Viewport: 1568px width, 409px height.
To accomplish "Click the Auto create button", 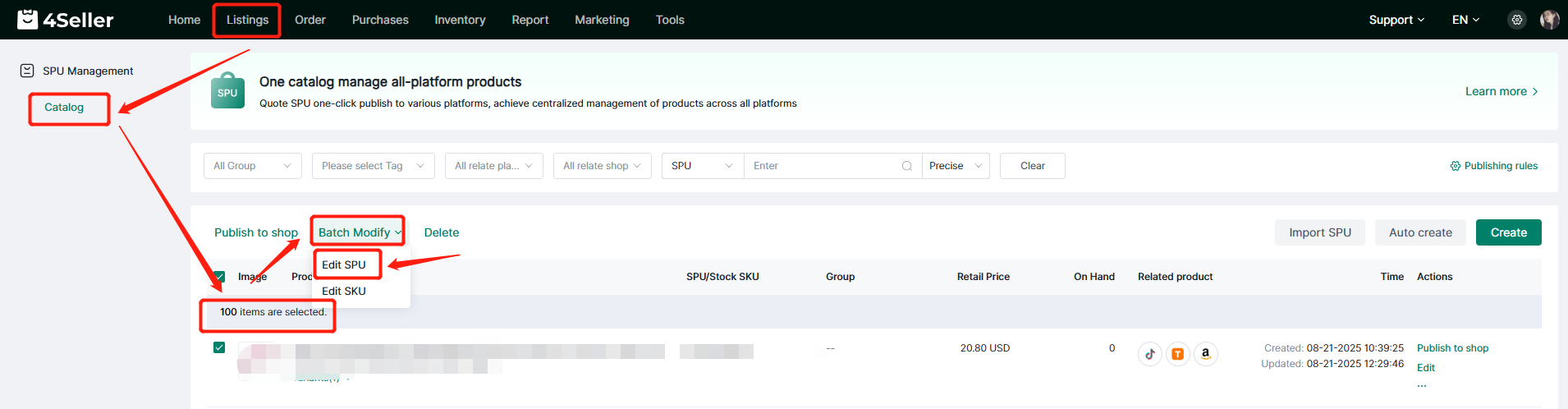I will pyautogui.click(x=1420, y=232).
